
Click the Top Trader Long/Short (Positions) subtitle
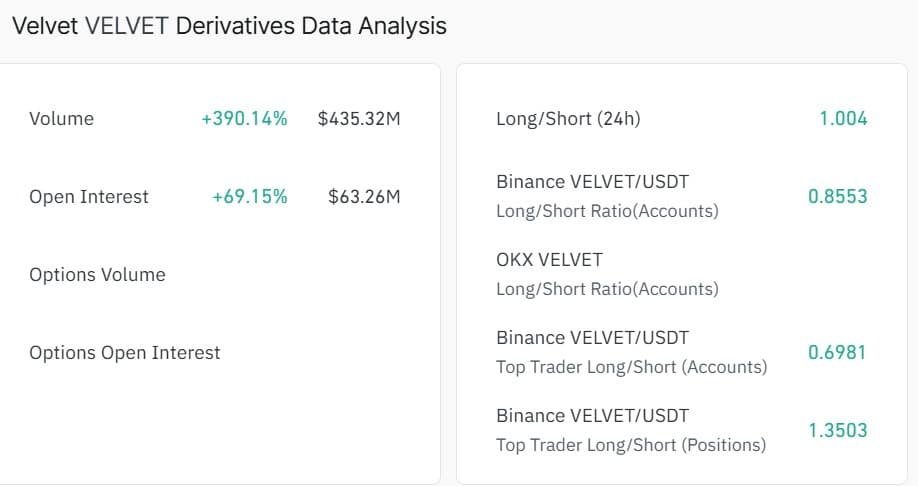[631, 445]
